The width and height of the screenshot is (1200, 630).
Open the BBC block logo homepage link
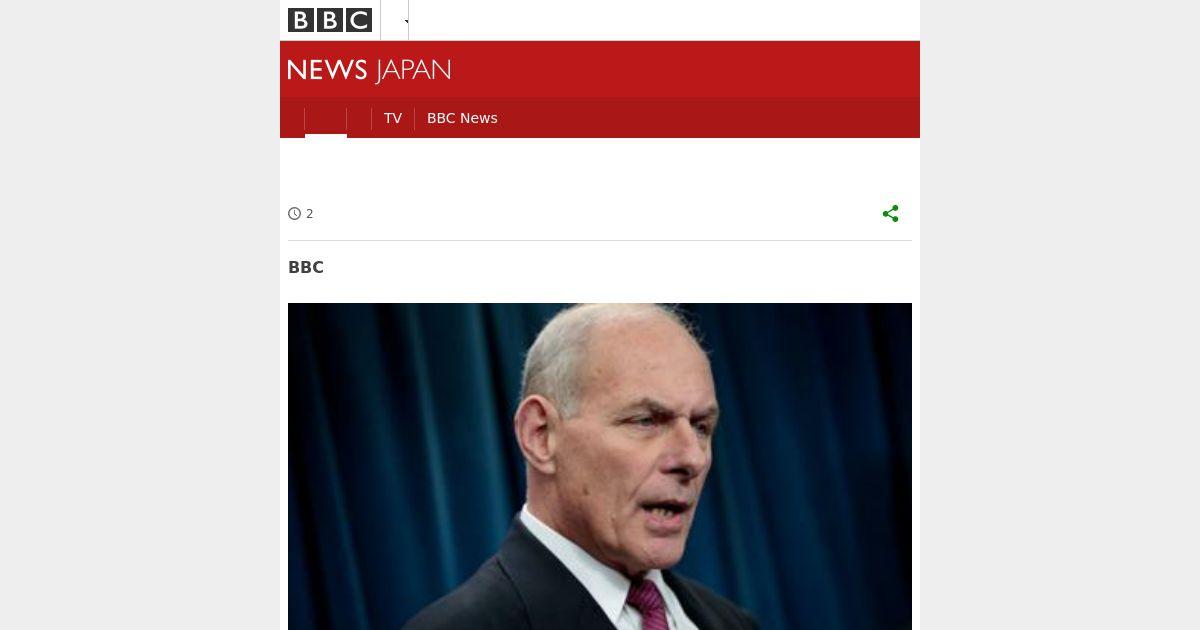(330, 20)
